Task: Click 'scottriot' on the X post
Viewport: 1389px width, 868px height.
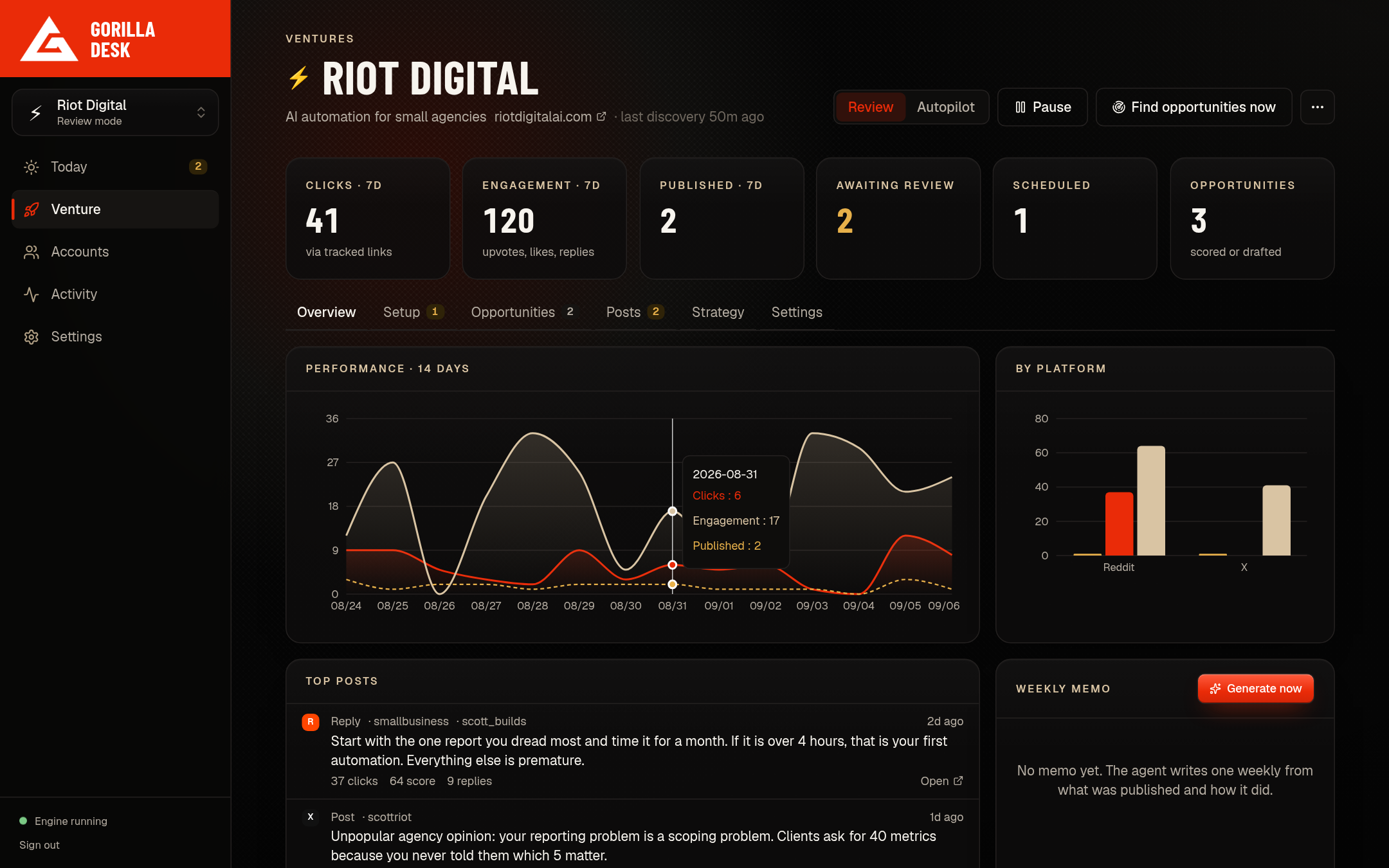Action: (389, 817)
